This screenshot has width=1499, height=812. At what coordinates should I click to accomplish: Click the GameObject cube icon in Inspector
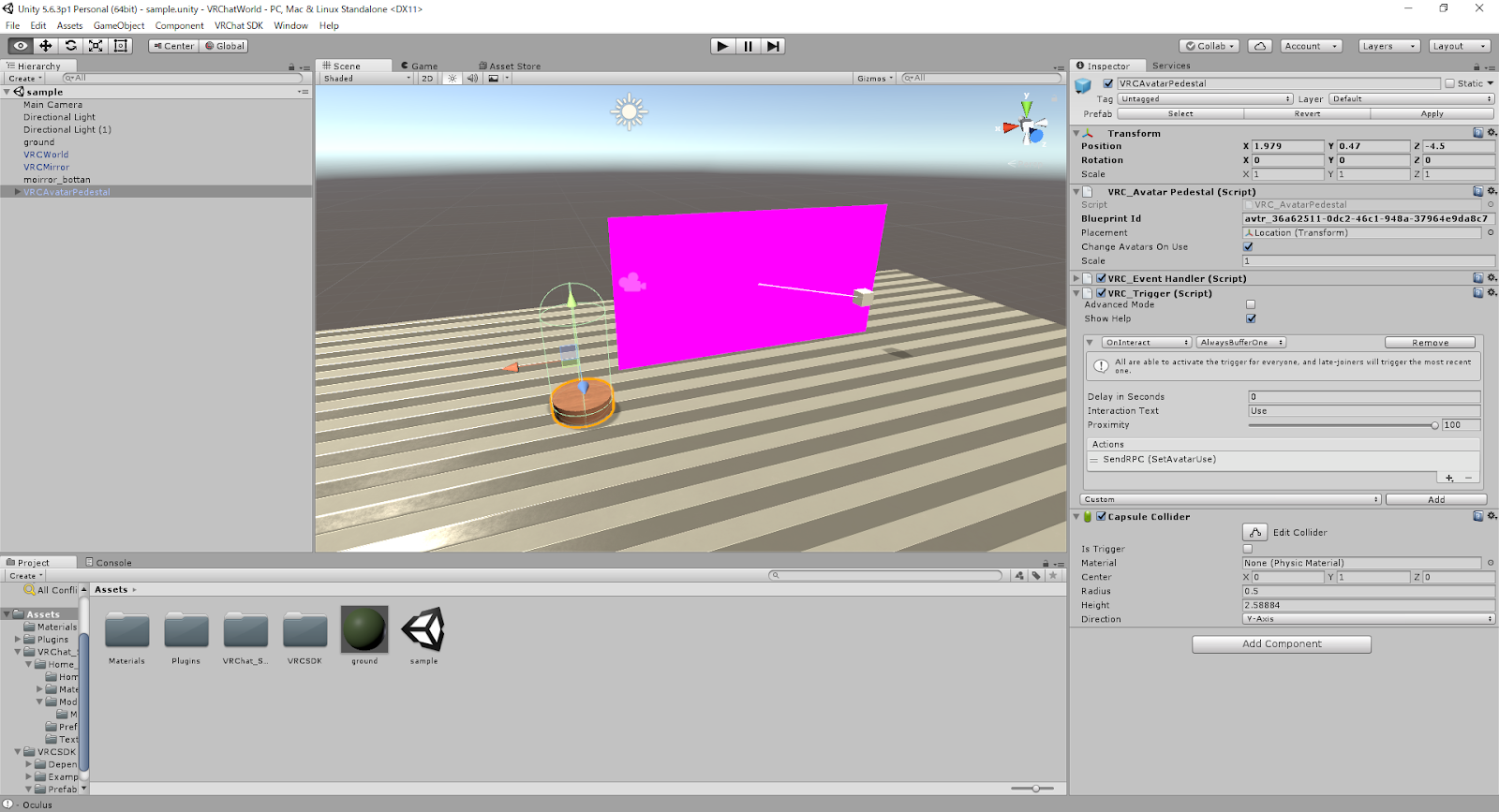click(1083, 85)
